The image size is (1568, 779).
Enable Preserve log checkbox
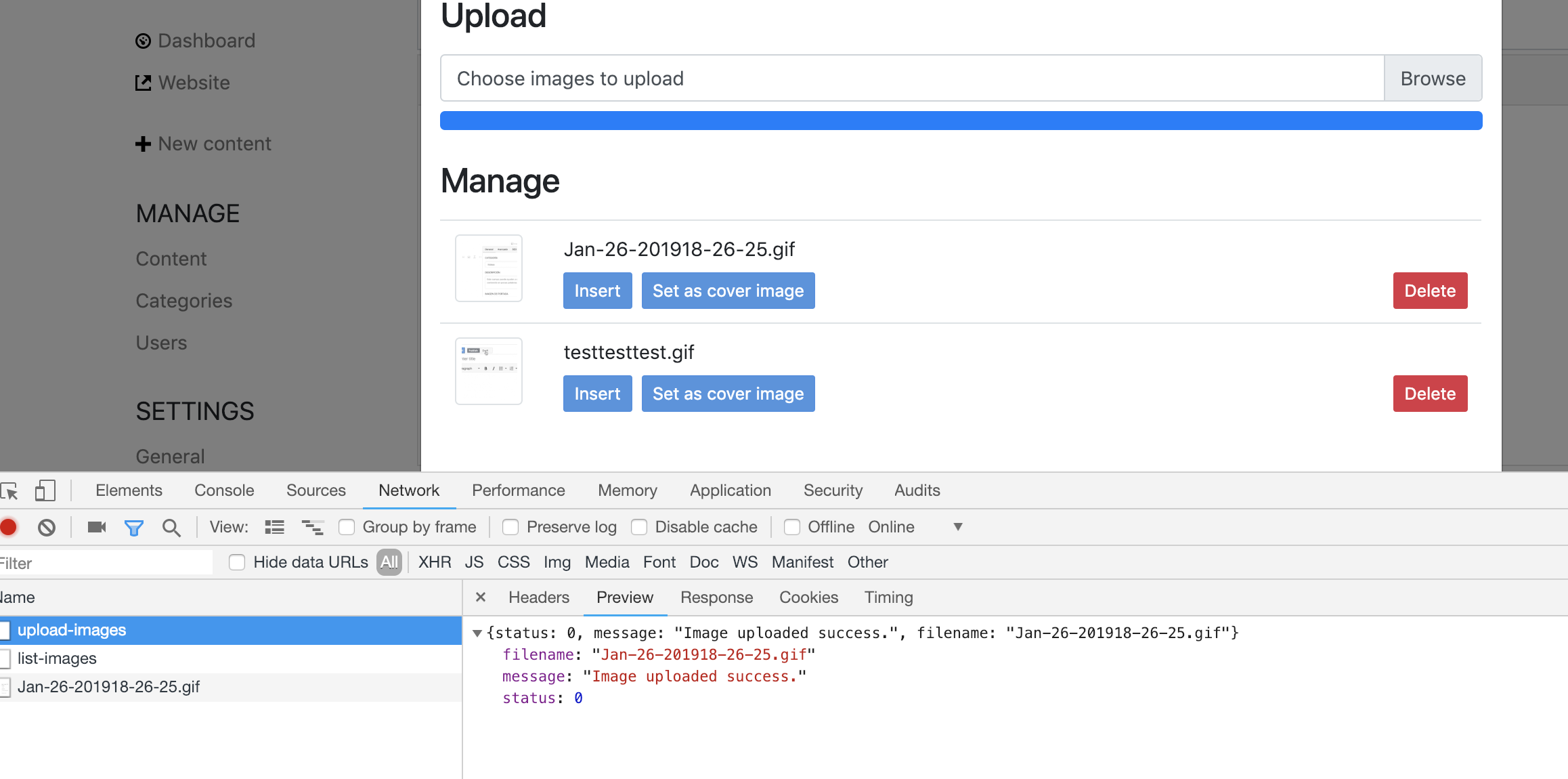pyautogui.click(x=510, y=527)
